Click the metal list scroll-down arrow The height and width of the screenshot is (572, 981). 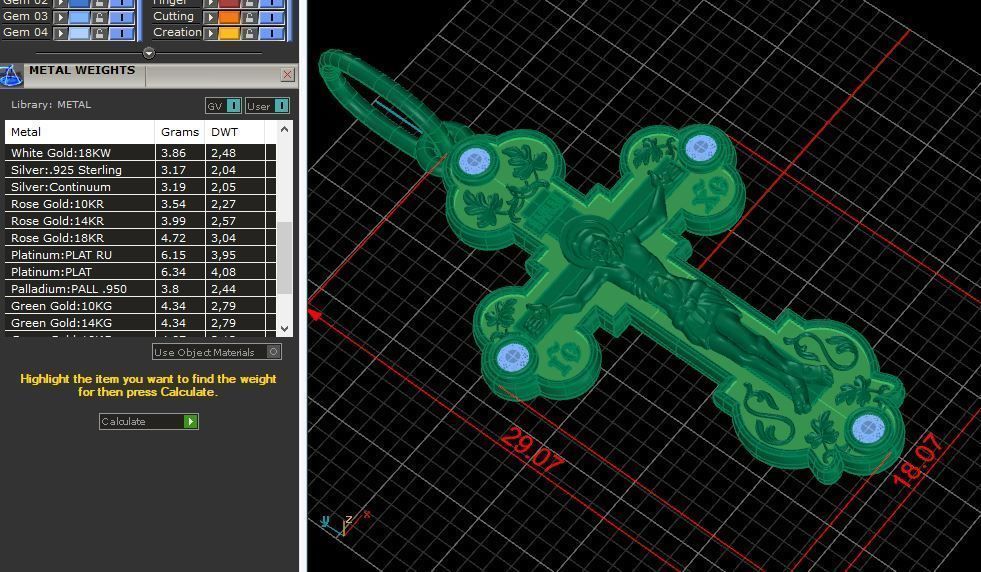click(285, 329)
